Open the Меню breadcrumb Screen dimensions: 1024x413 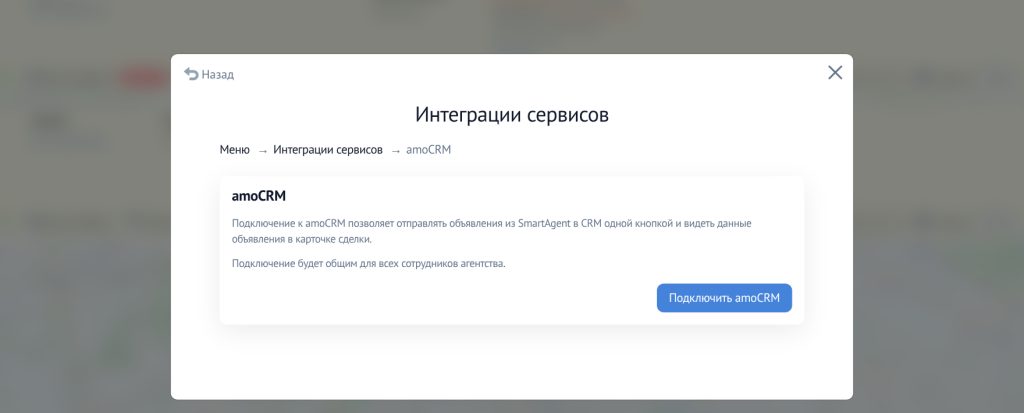click(234, 150)
